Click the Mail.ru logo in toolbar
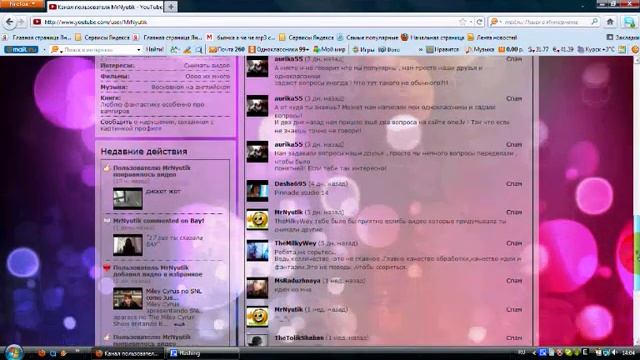 pos(21,49)
